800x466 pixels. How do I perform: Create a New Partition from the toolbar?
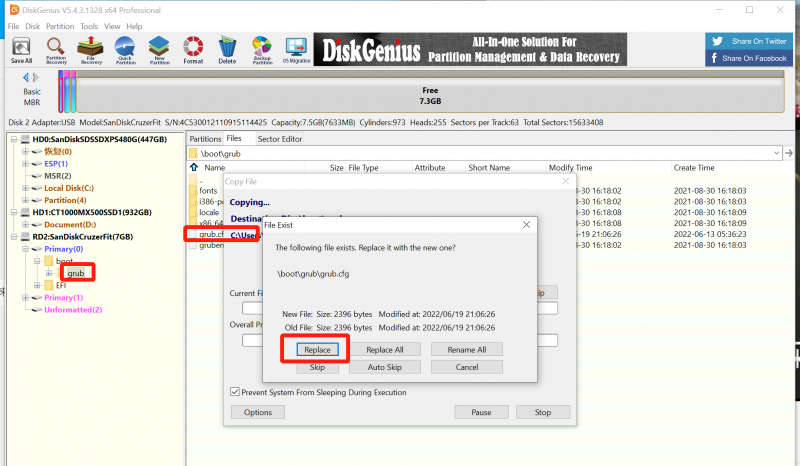pos(159,50)
